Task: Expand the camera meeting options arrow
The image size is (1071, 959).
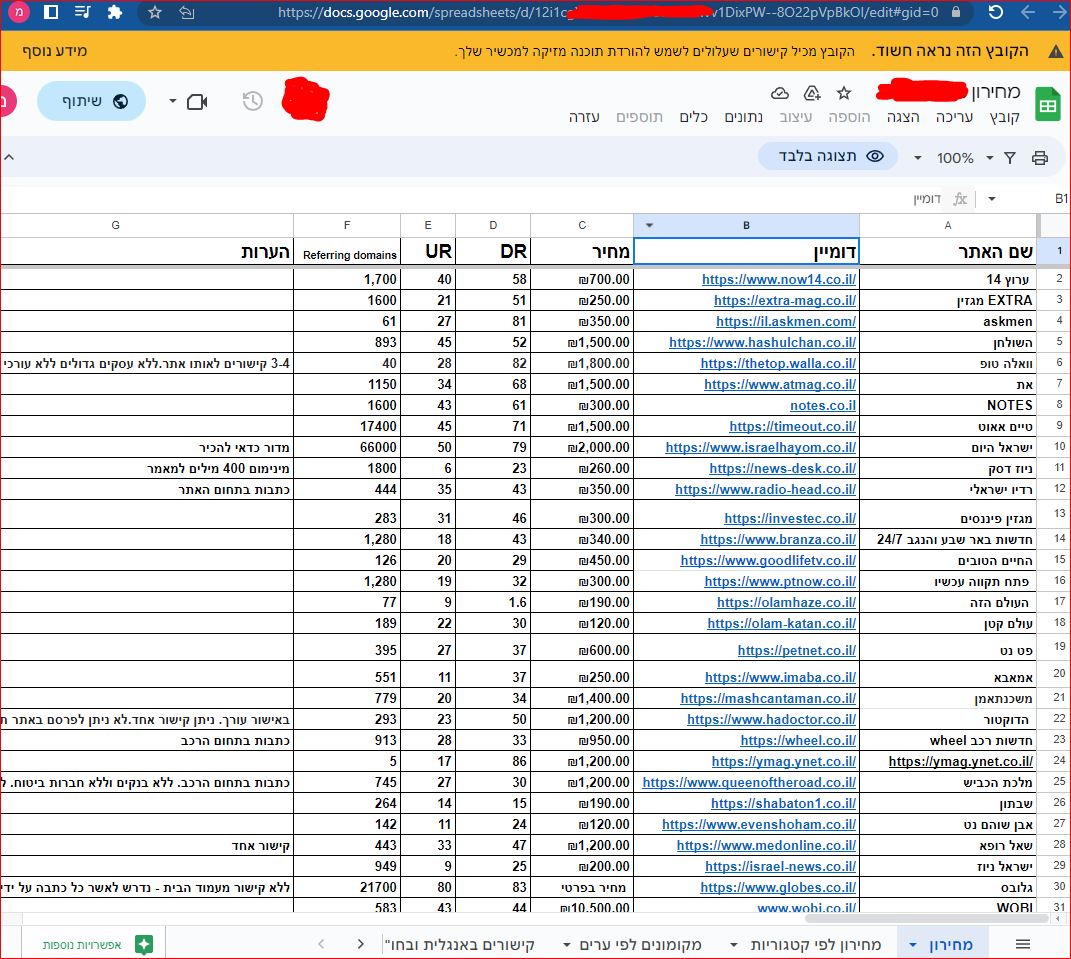Action: 172,102
